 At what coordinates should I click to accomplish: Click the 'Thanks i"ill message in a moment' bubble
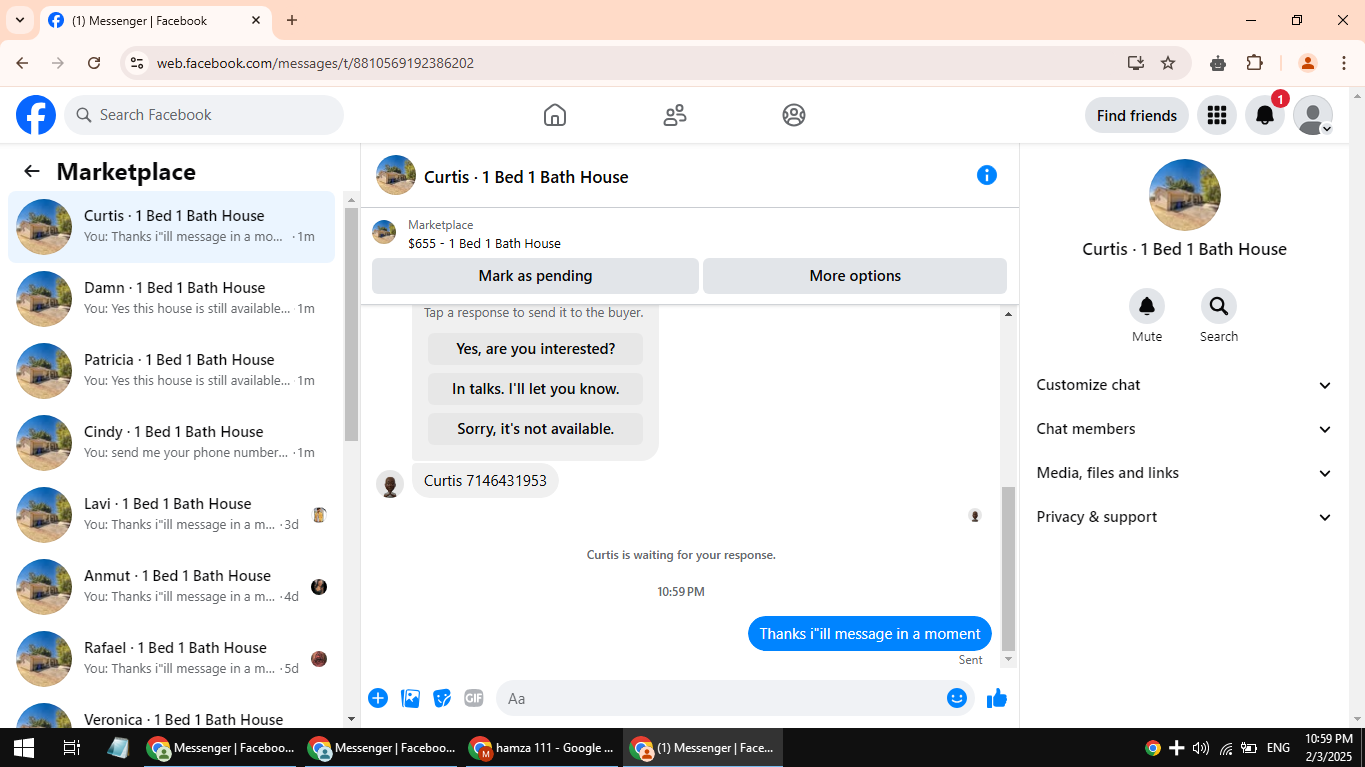click(870, 634)
